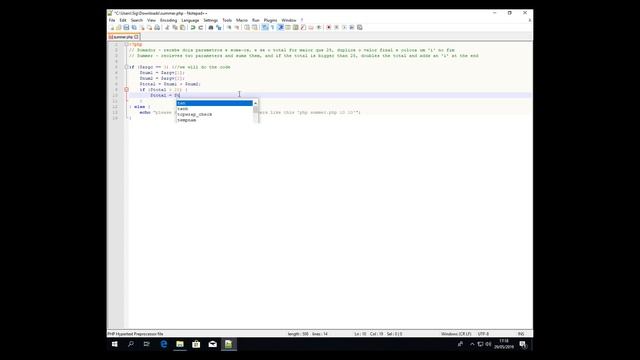Select the summer.php document tab
Image resolution: width=640 pixels, height=360 pixels.
(x=123, y=37)
